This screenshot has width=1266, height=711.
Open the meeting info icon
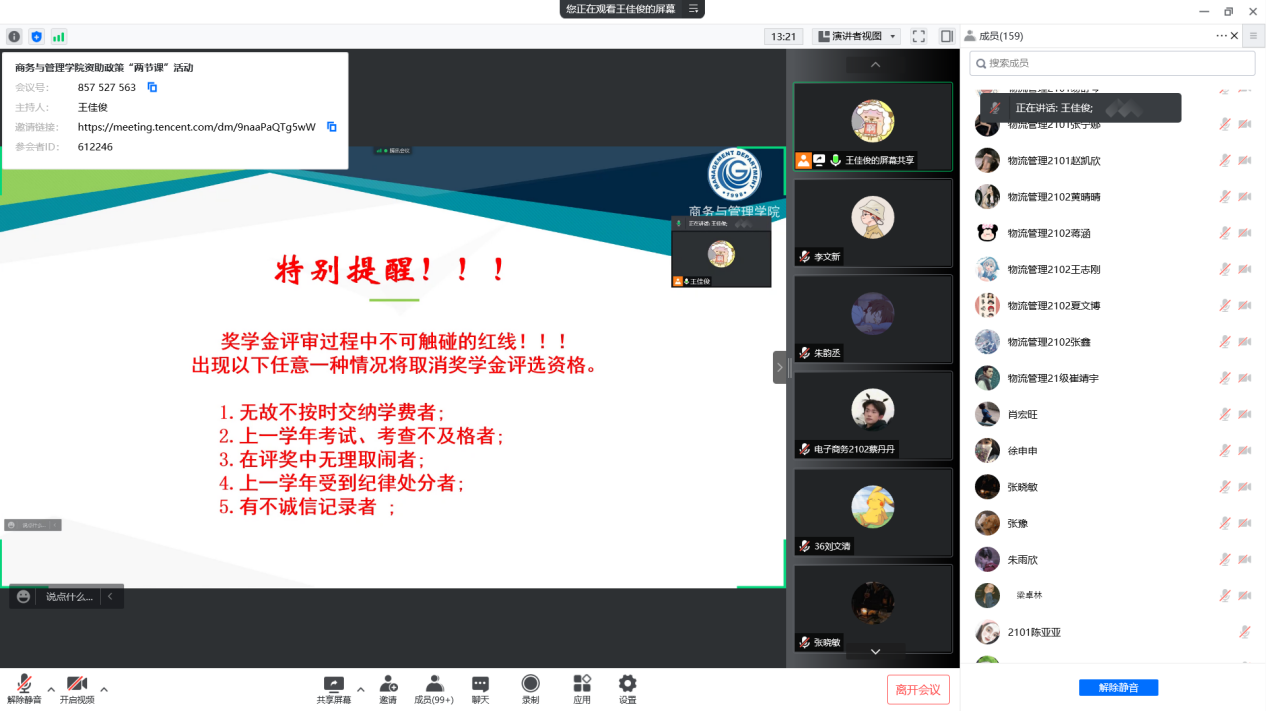click(14, 37)
